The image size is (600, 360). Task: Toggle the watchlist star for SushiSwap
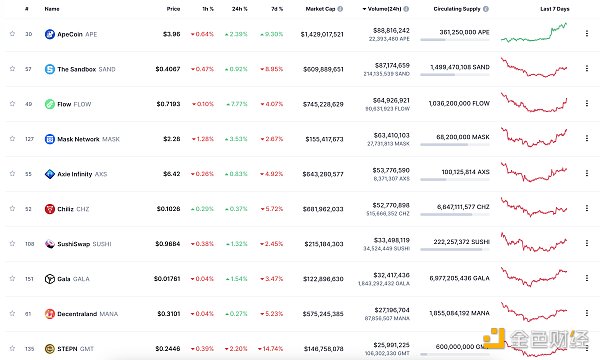click(12, 243)
